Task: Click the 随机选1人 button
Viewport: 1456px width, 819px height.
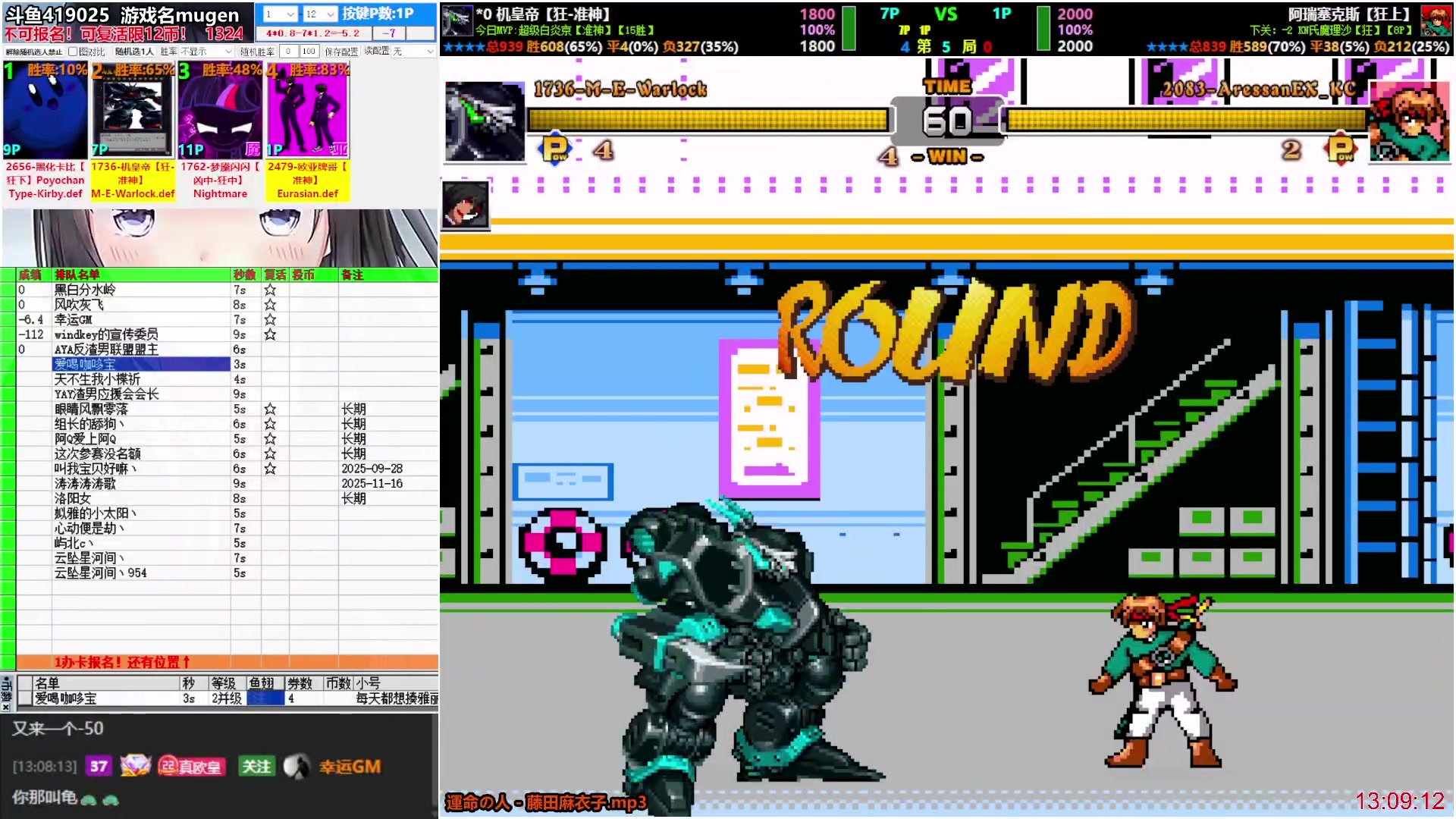Action: tap(134, 52)
